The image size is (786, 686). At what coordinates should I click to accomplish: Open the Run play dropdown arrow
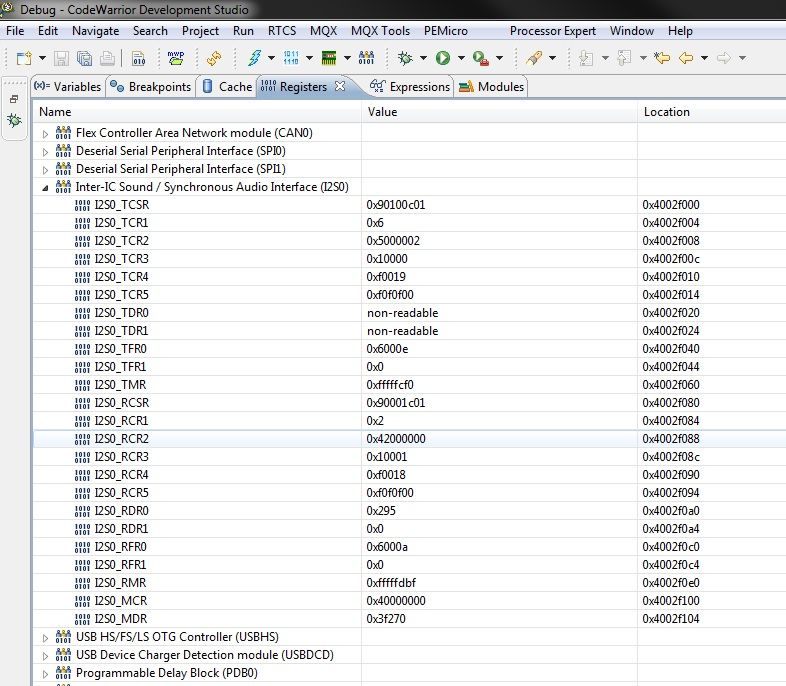(x=461, y=58)
